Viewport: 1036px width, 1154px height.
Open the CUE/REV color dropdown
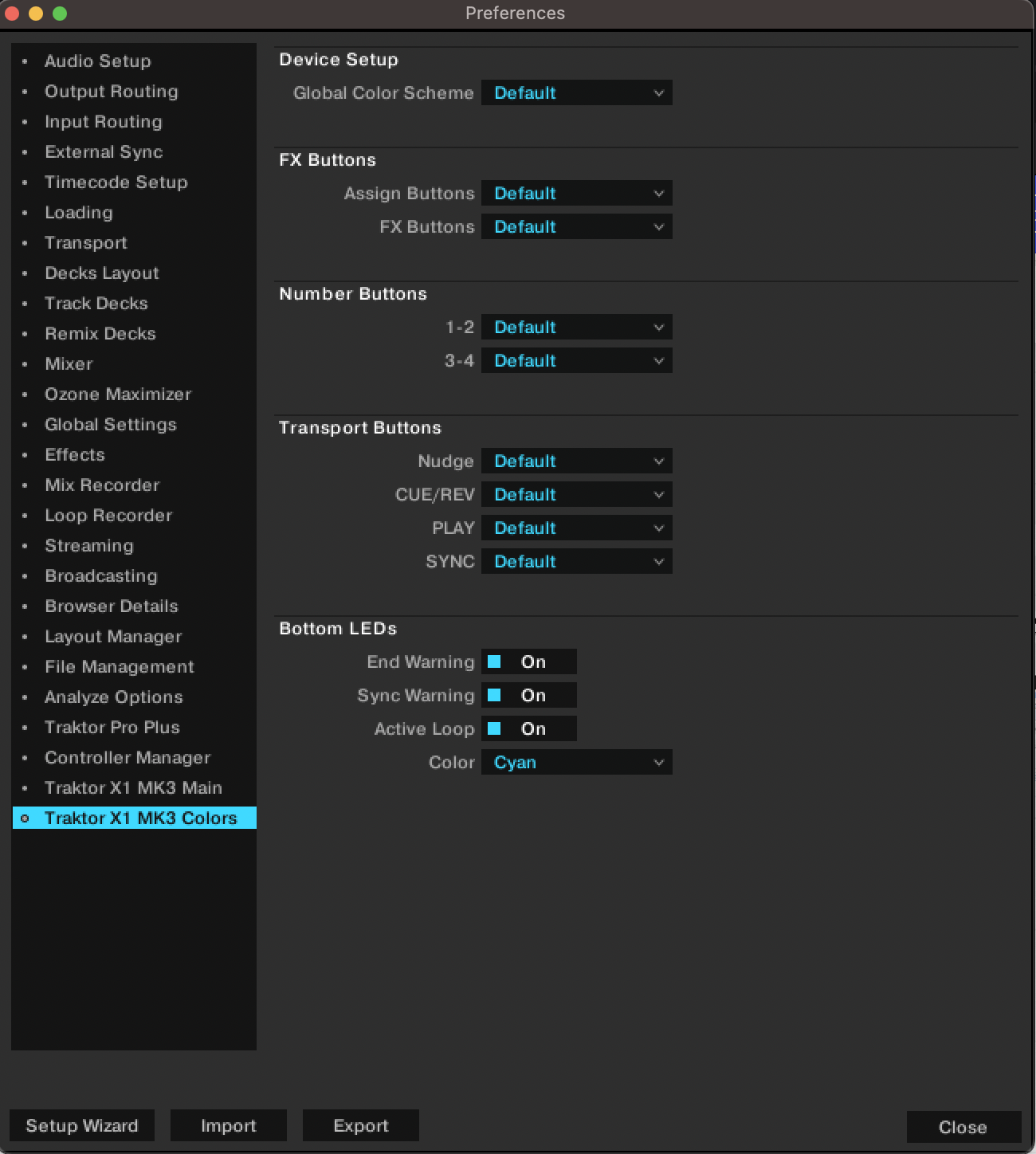point(576,494)
